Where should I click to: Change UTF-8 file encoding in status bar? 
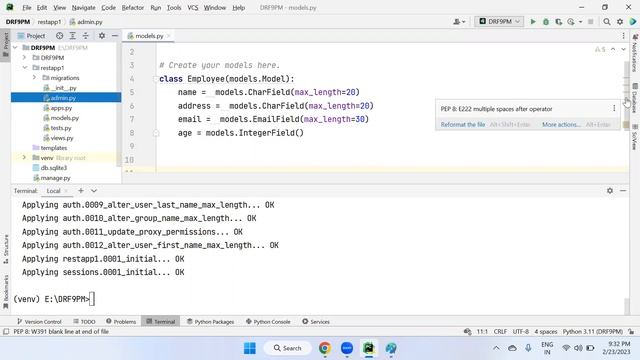coord(521,331)
